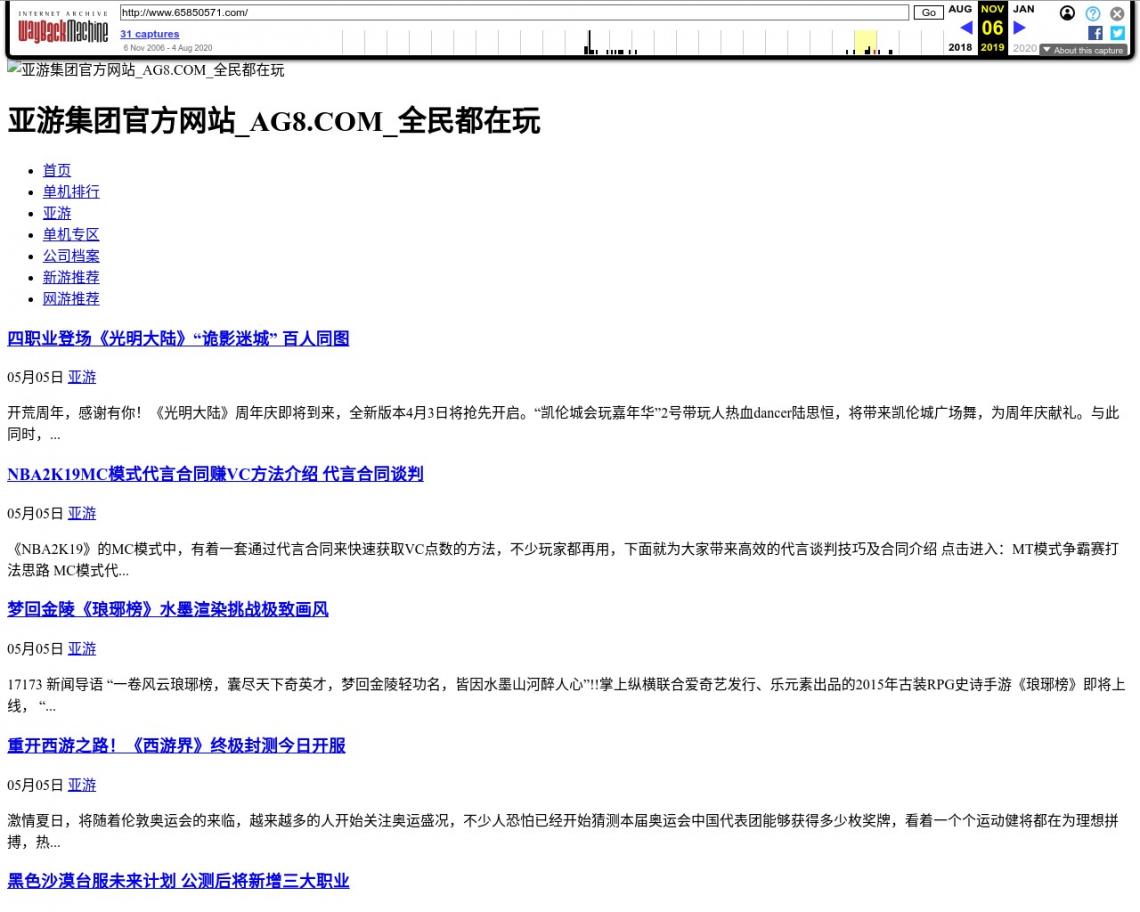This screenshot has height=912, width=1140.
Task: Click the greyed-out 2020 year label
Action: tap(1024, 48)
